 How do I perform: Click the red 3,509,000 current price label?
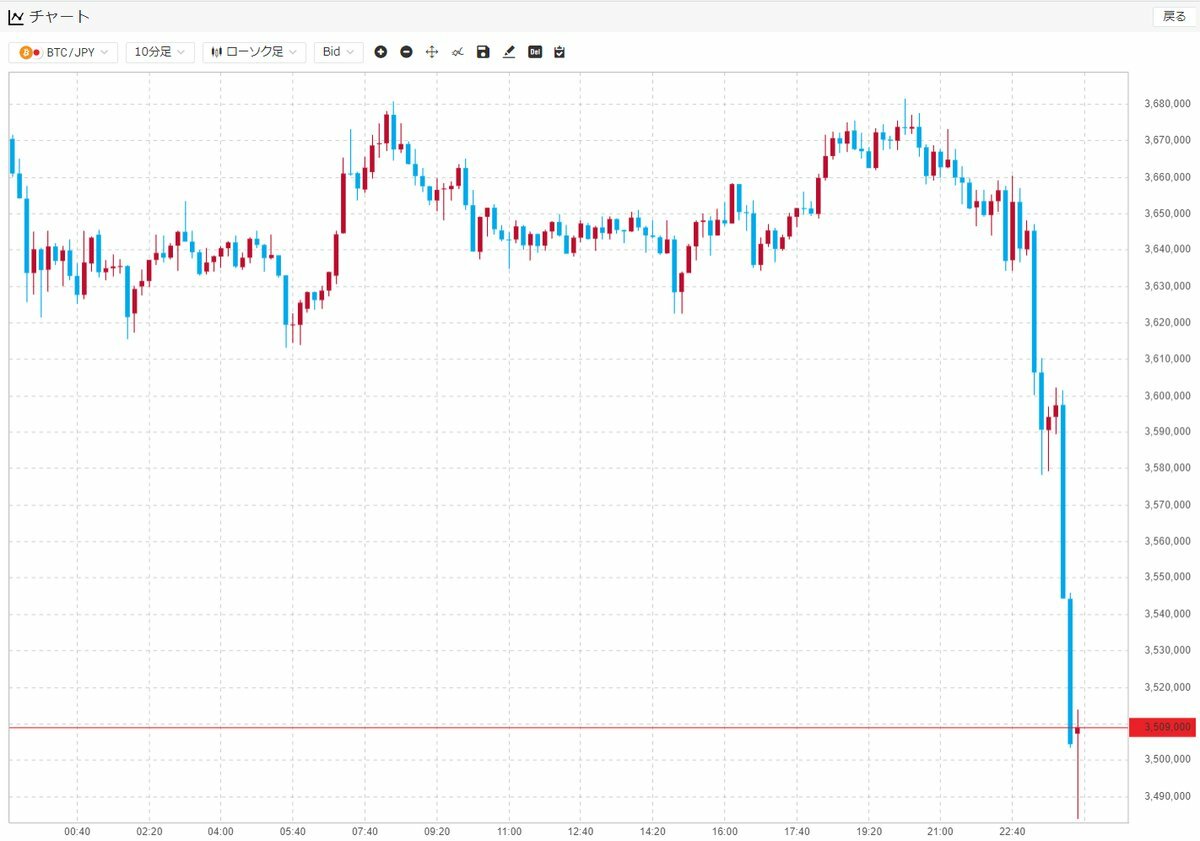tap(1162, 727)
